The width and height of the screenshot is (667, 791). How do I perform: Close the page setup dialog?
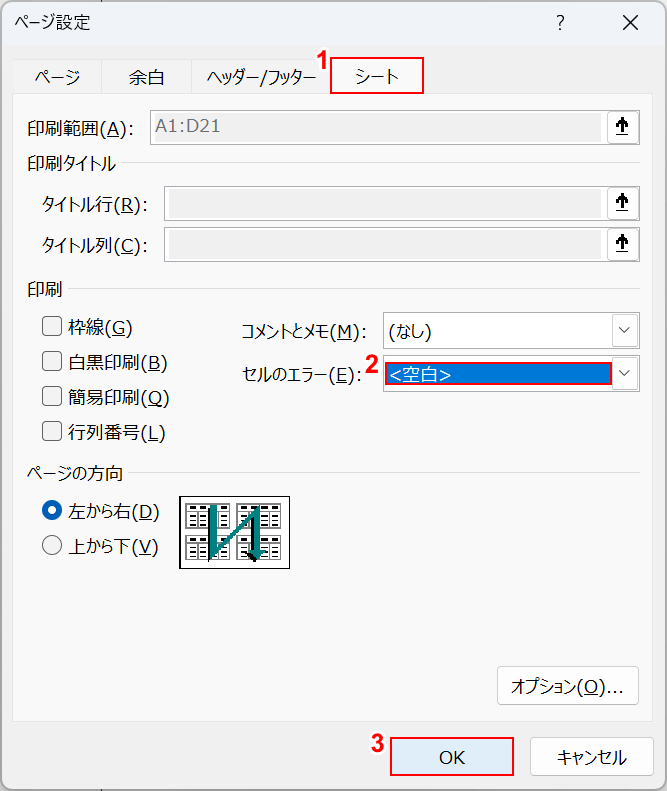(630, 23)
